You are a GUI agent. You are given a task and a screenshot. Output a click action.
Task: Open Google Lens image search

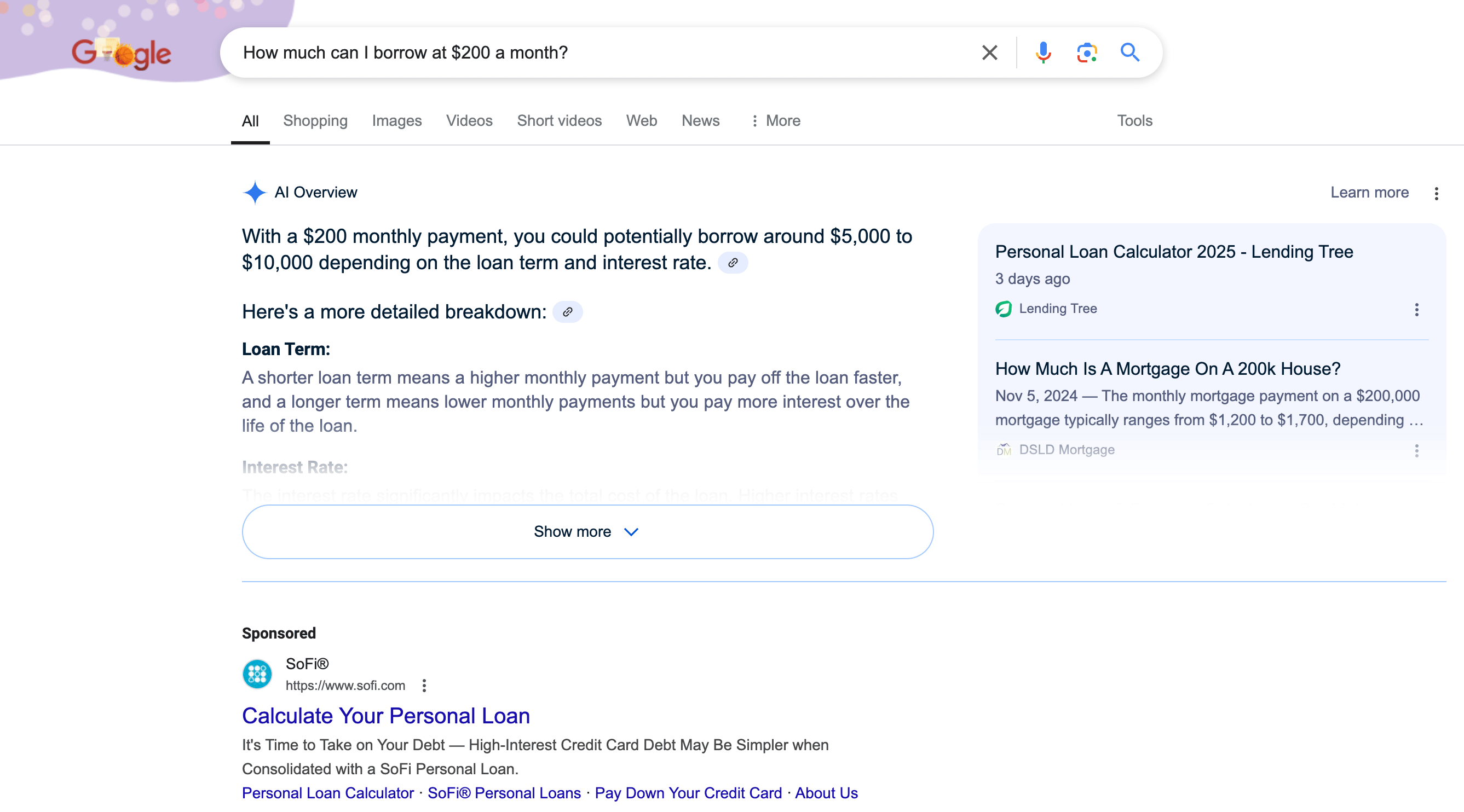(x=1086, y=52)
